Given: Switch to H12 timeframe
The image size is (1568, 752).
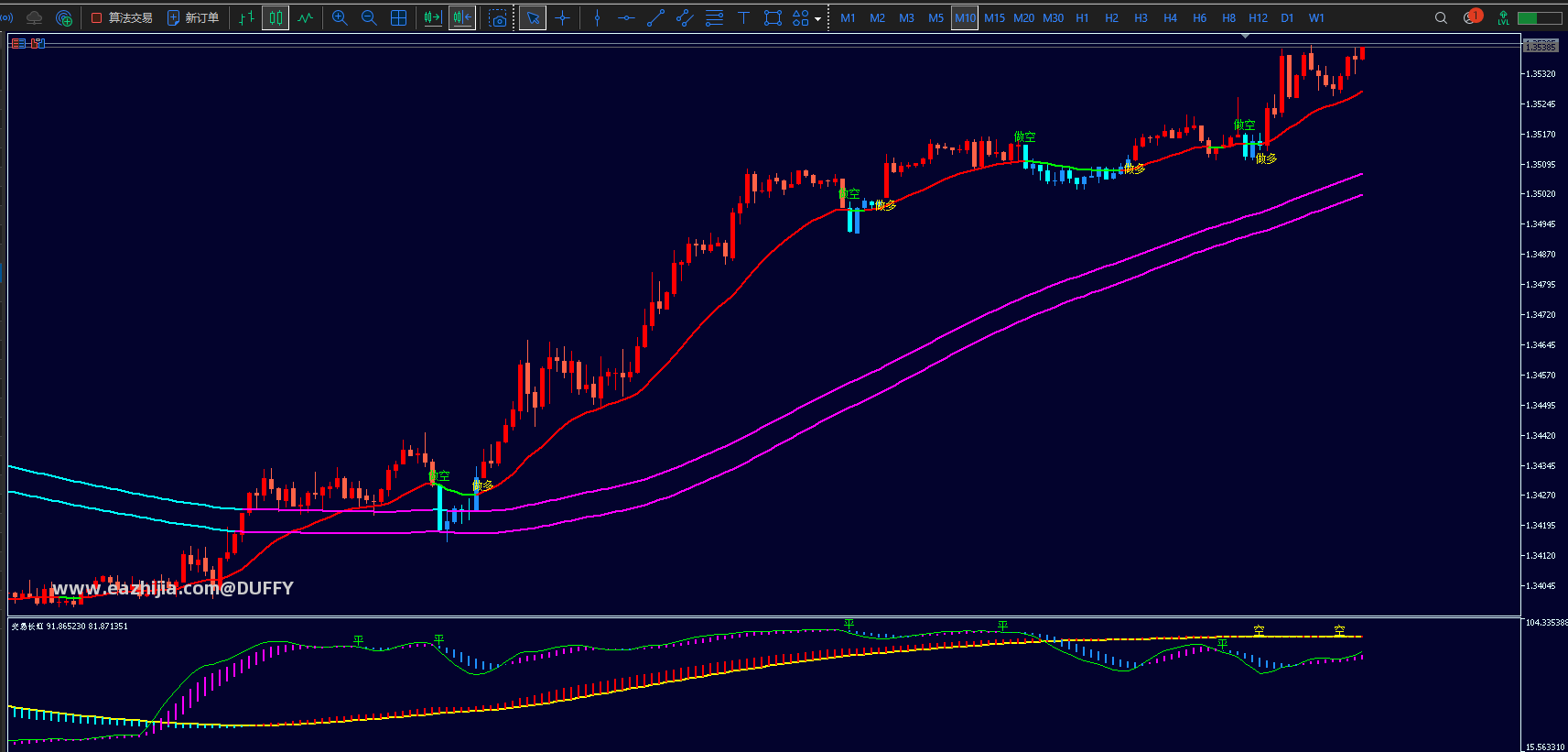Looking at the screenshot, I should [1258, 17].
